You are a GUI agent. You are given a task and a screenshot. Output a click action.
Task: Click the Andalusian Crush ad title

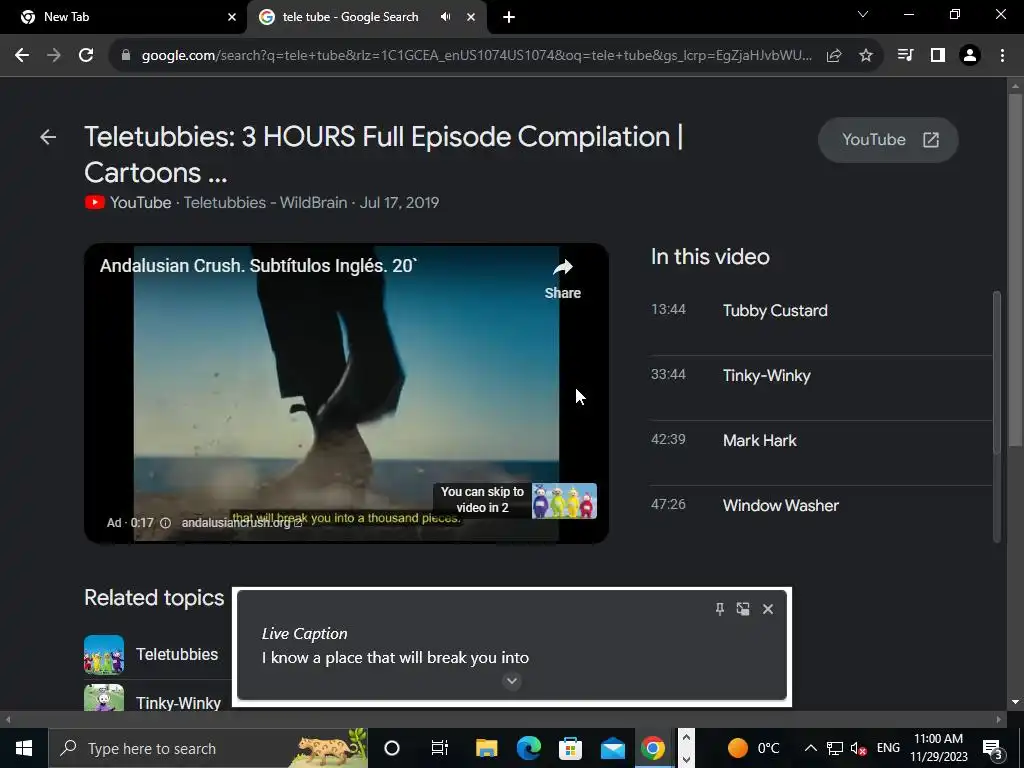pyautogui.click(x=259, y=266)
